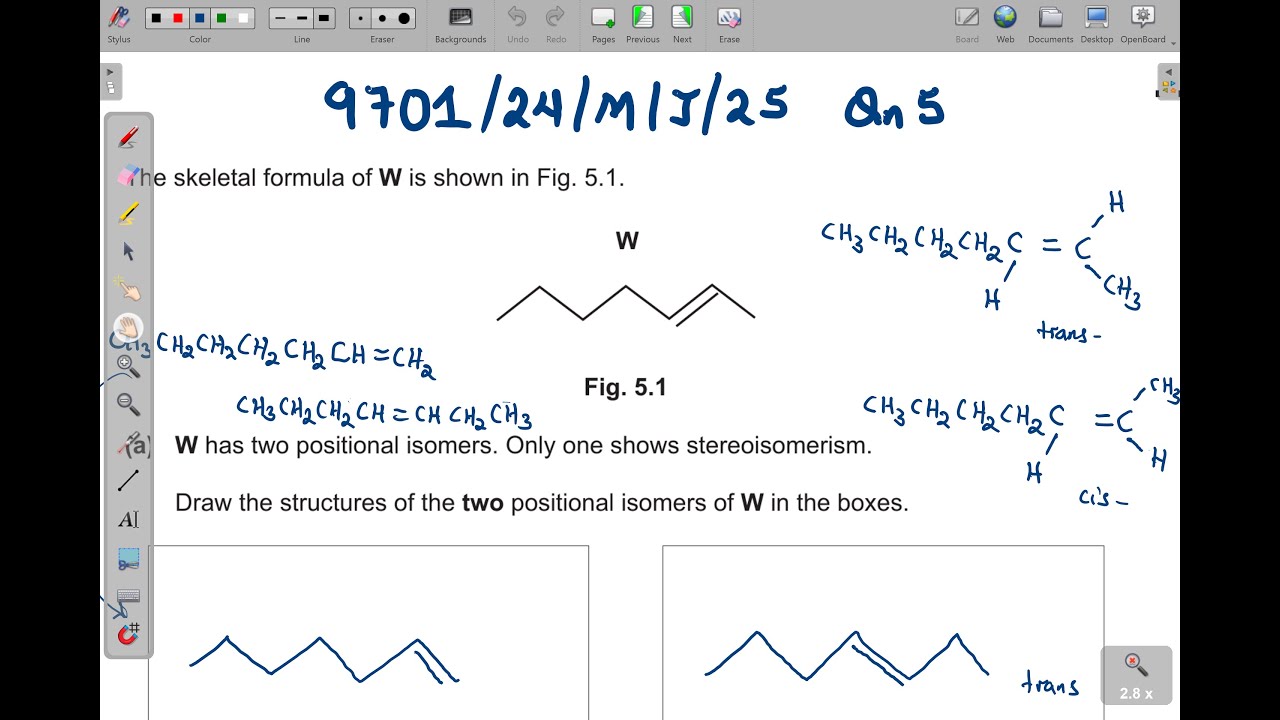Toggle the magnet snap-to-grid tool

(128, 634)
